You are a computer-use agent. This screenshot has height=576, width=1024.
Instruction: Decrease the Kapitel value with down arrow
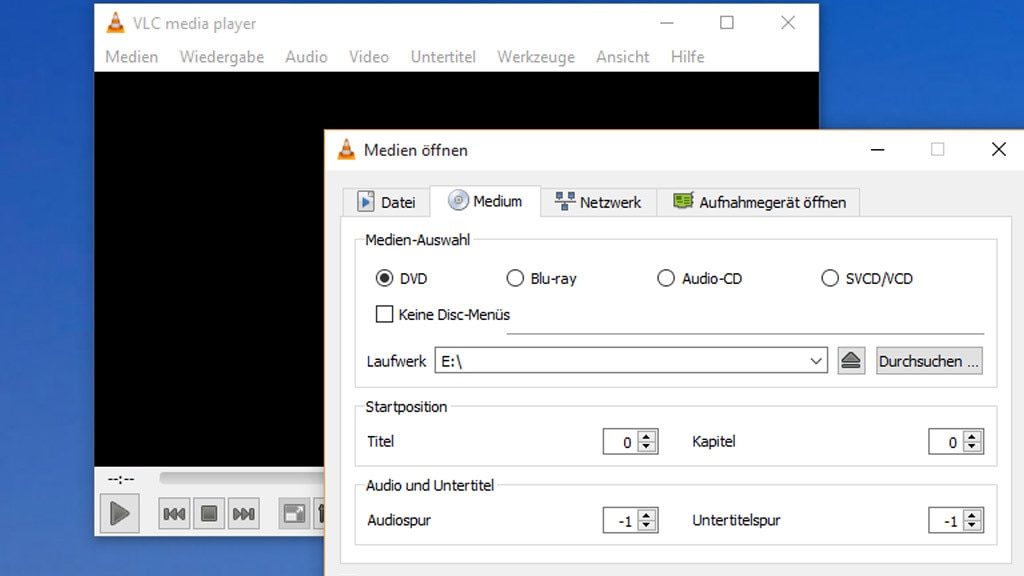coord(972,447)
